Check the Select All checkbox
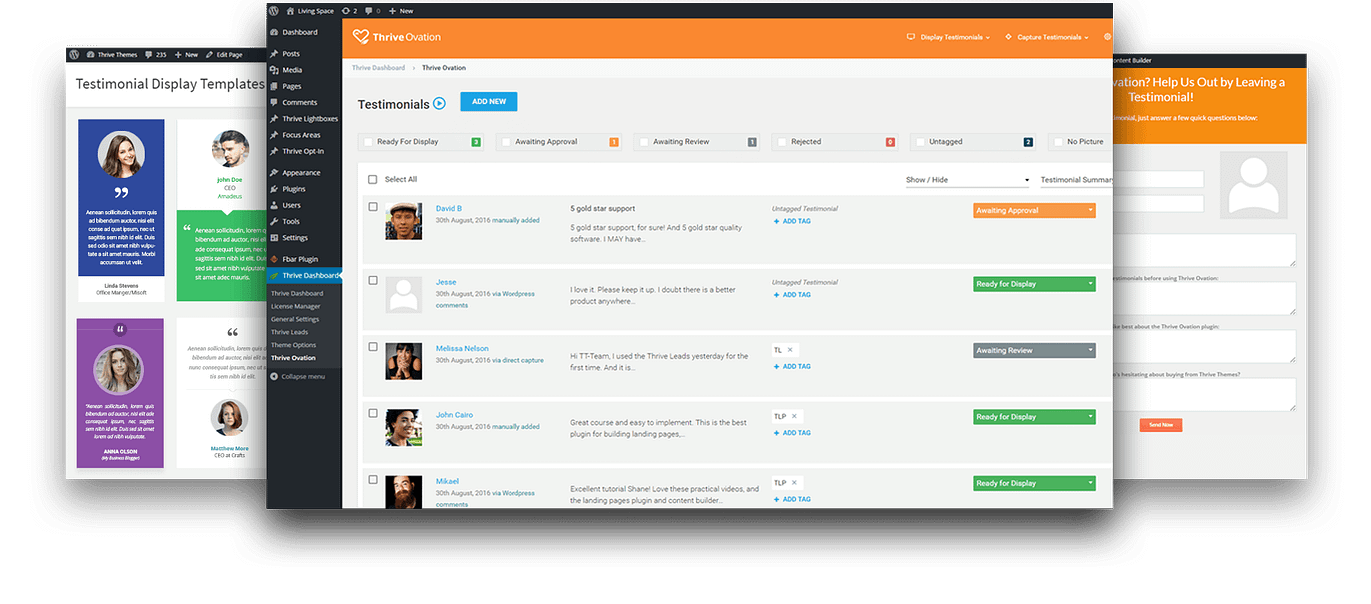The height and width of the screenshot is (604, 1371). [x=373, y=180]
